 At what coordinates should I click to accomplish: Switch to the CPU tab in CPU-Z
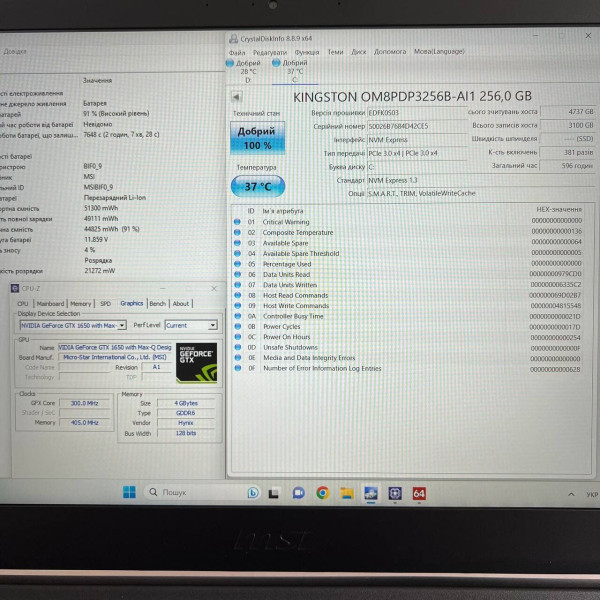23,304
